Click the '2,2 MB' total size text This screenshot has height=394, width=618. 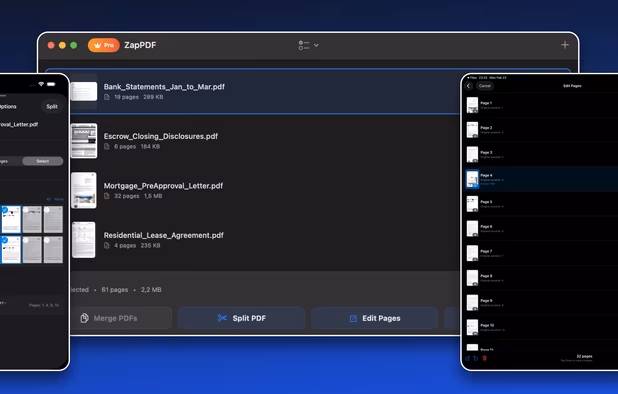click(x=151, y=290)
